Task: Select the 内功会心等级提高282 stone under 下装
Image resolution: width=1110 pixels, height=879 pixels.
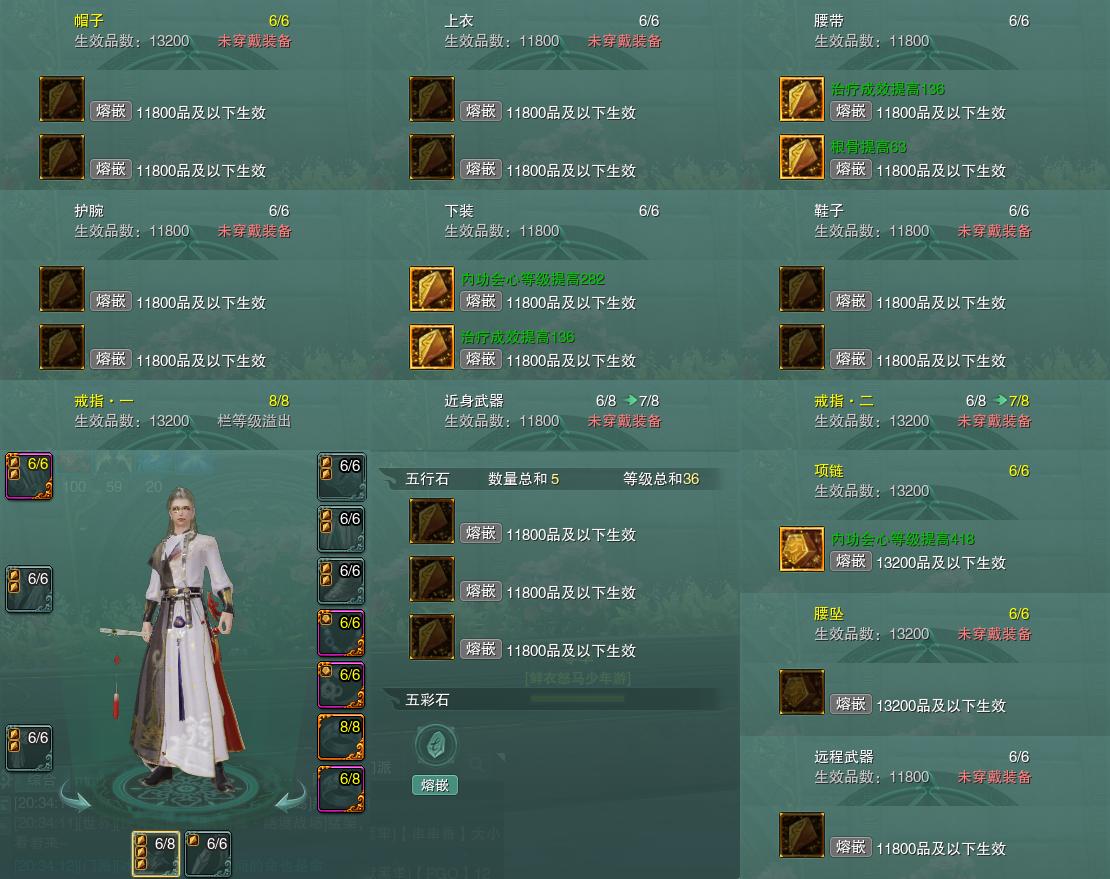Action: (x=432, y=289)
